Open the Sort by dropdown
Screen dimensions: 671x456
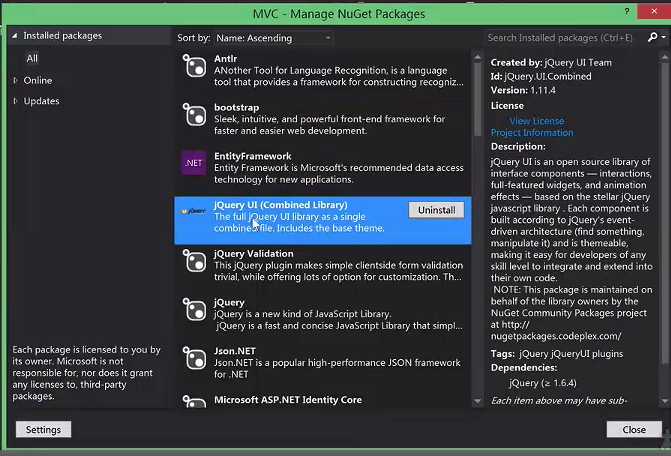pos(274,38)
